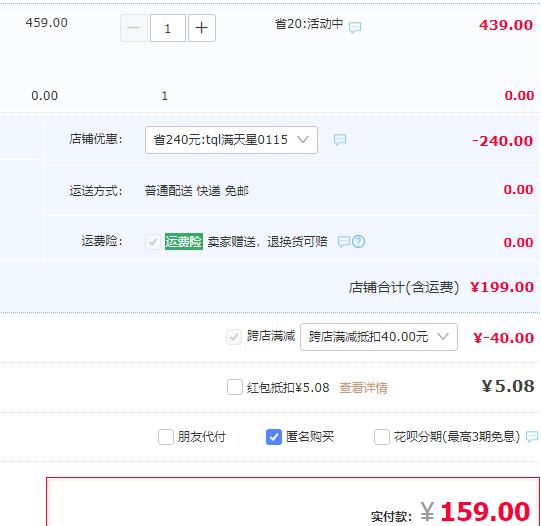The width and height of the screenshot is (541, 526).
Task: Click the green 运费险 badge
Action: [x=184, y=241]
